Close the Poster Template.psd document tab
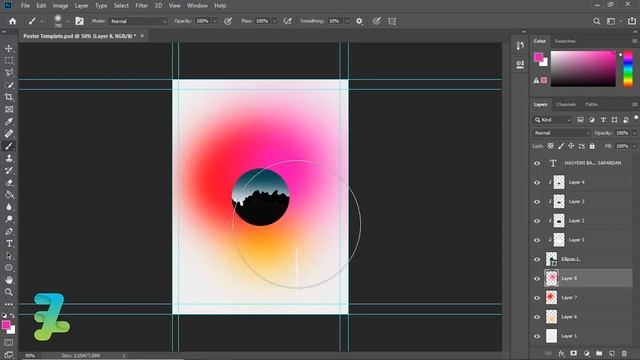 pyautogui.click(x=142, y=36)
